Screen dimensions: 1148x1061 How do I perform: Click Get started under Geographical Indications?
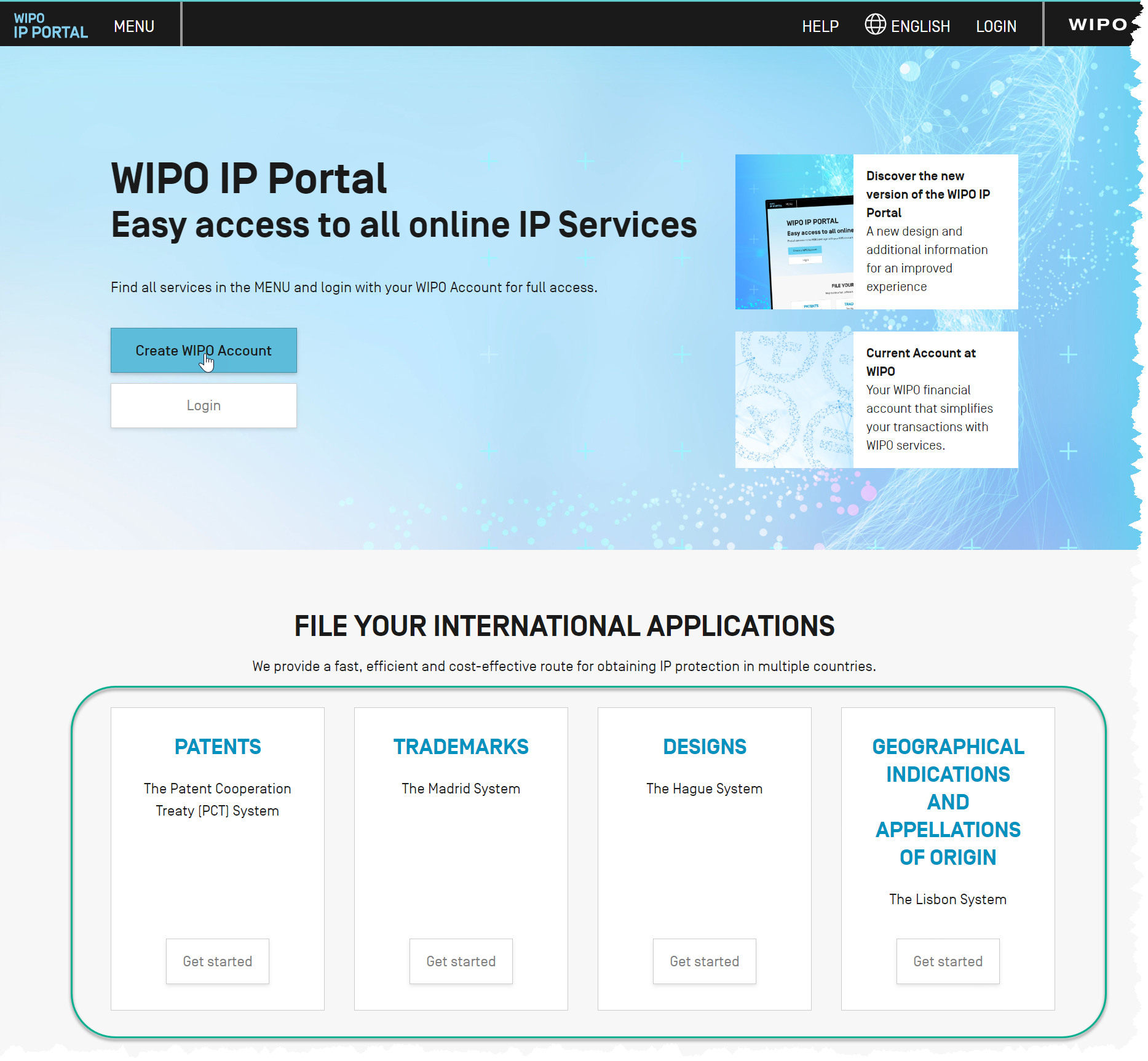[948, 961]
